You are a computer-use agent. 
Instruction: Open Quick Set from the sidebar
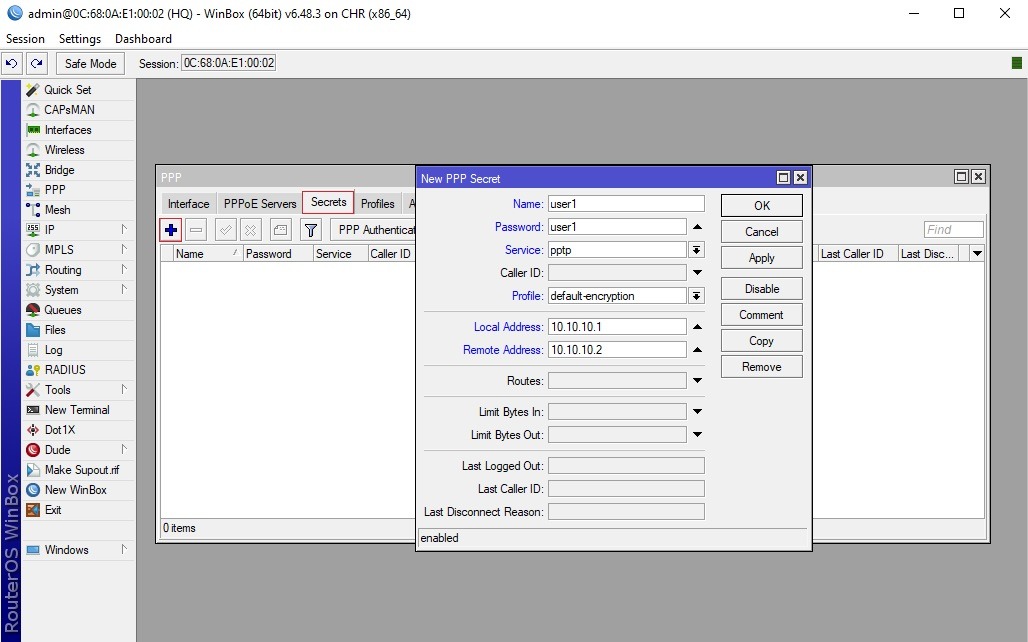click(67, 90)
